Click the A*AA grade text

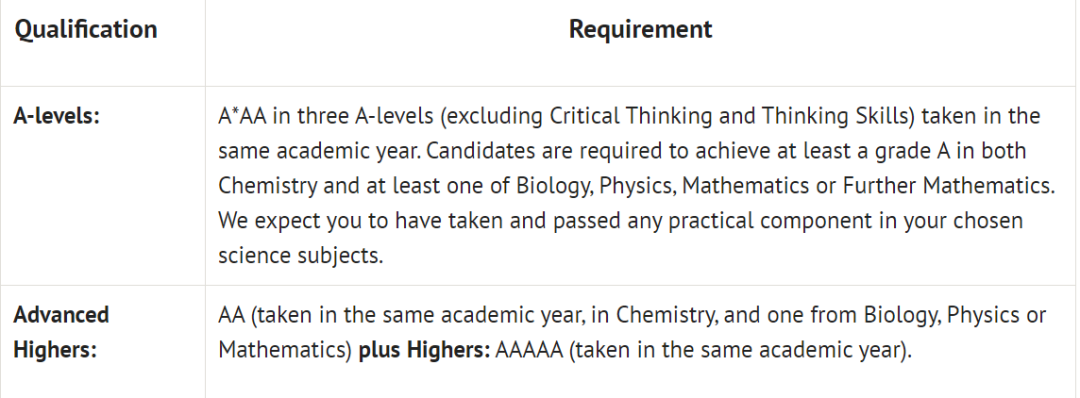243,116
